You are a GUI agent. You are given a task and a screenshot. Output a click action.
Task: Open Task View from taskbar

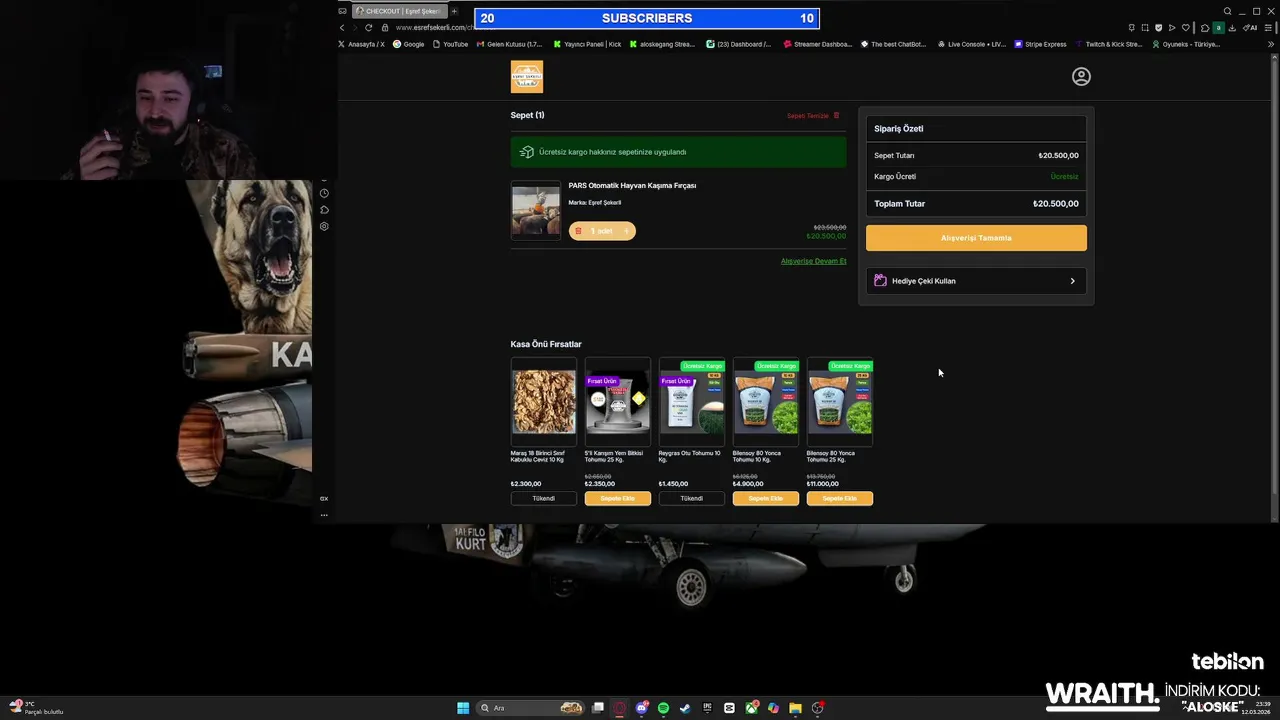[x=598, y=708]
